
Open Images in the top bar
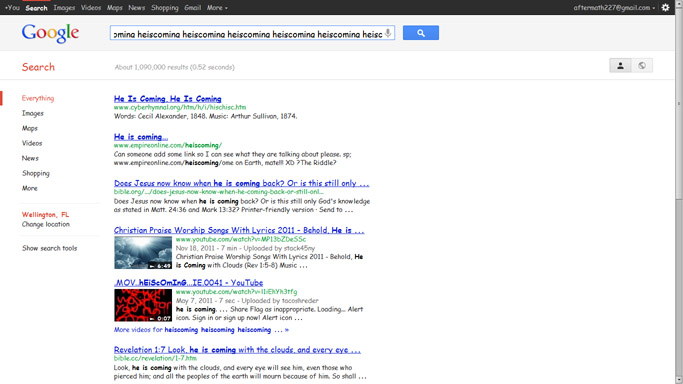tap(64, 8)
